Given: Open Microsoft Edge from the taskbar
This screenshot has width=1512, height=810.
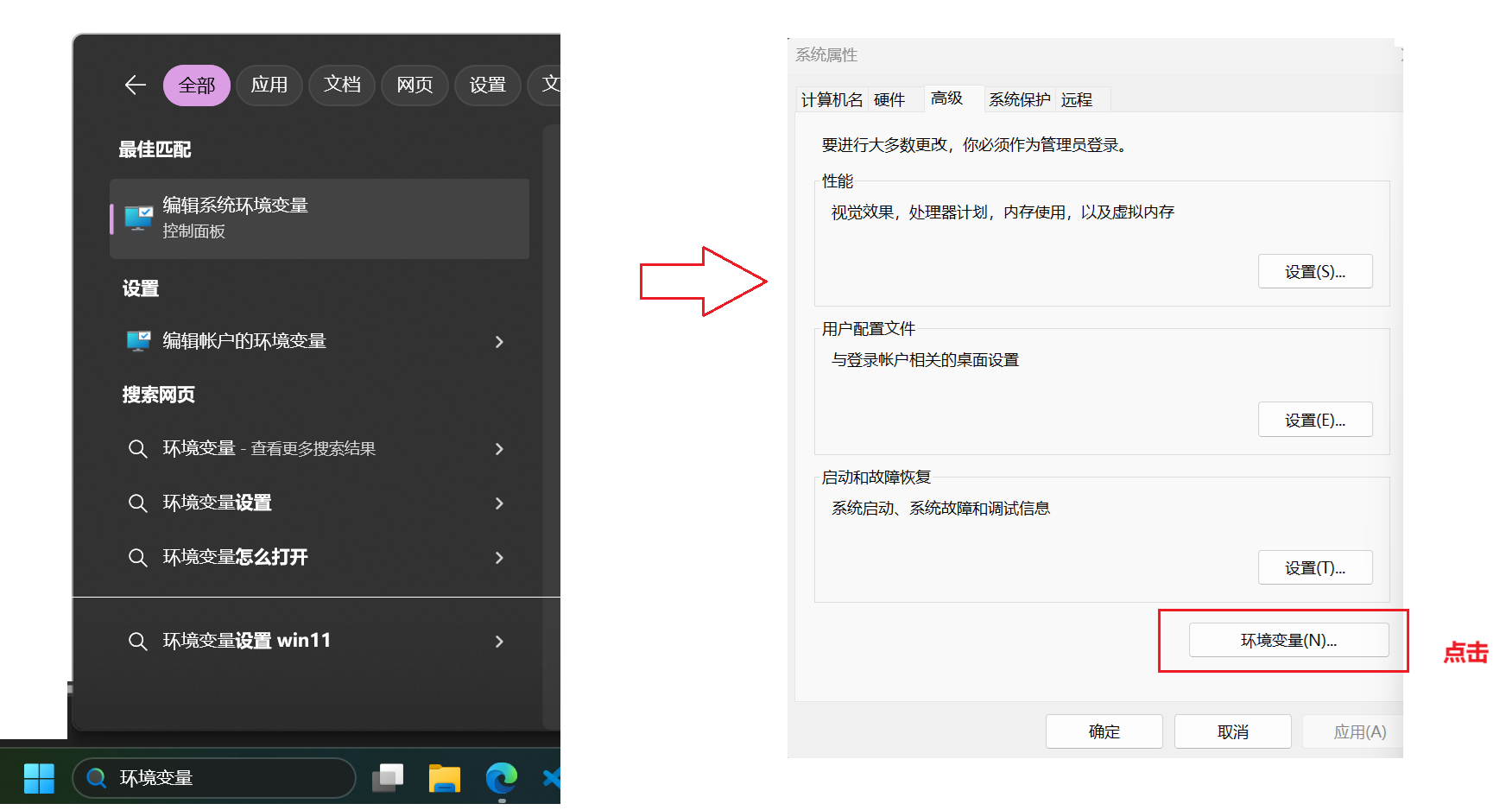Looking at the screenshot, I should click(x=501, y=778).
